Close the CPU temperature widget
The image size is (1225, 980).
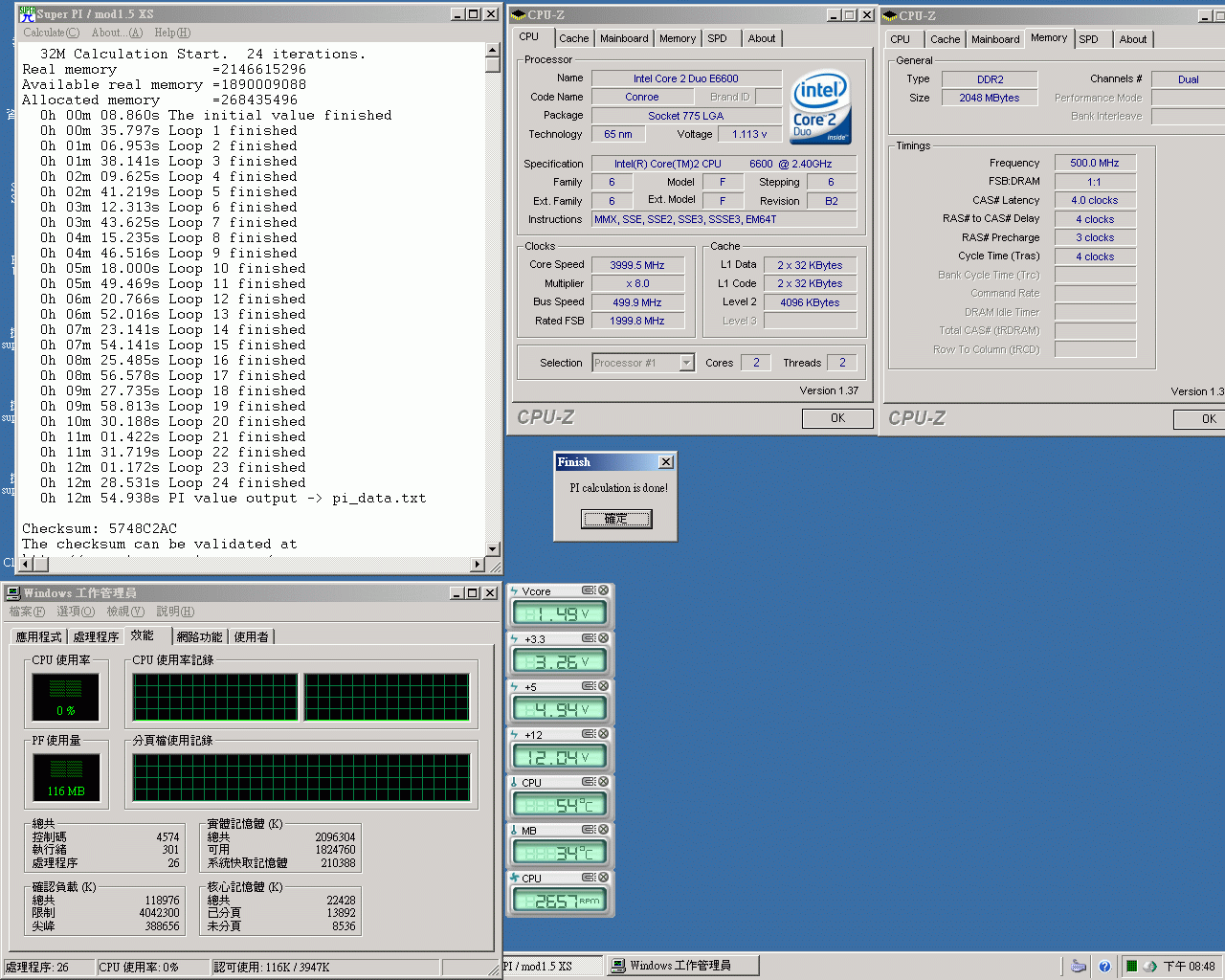point(604,782)
